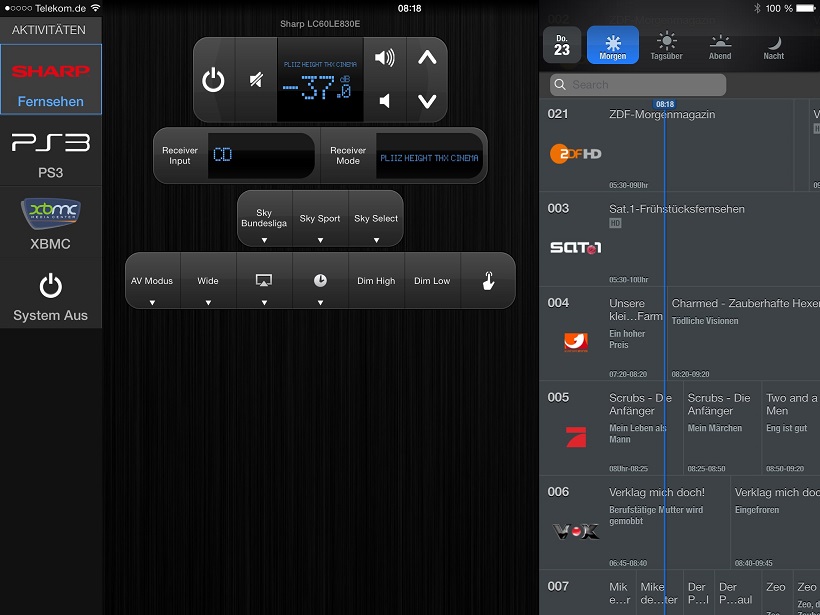Lower volume with the quiet speaker icon
820x615 pixels.
pos(385,101)
